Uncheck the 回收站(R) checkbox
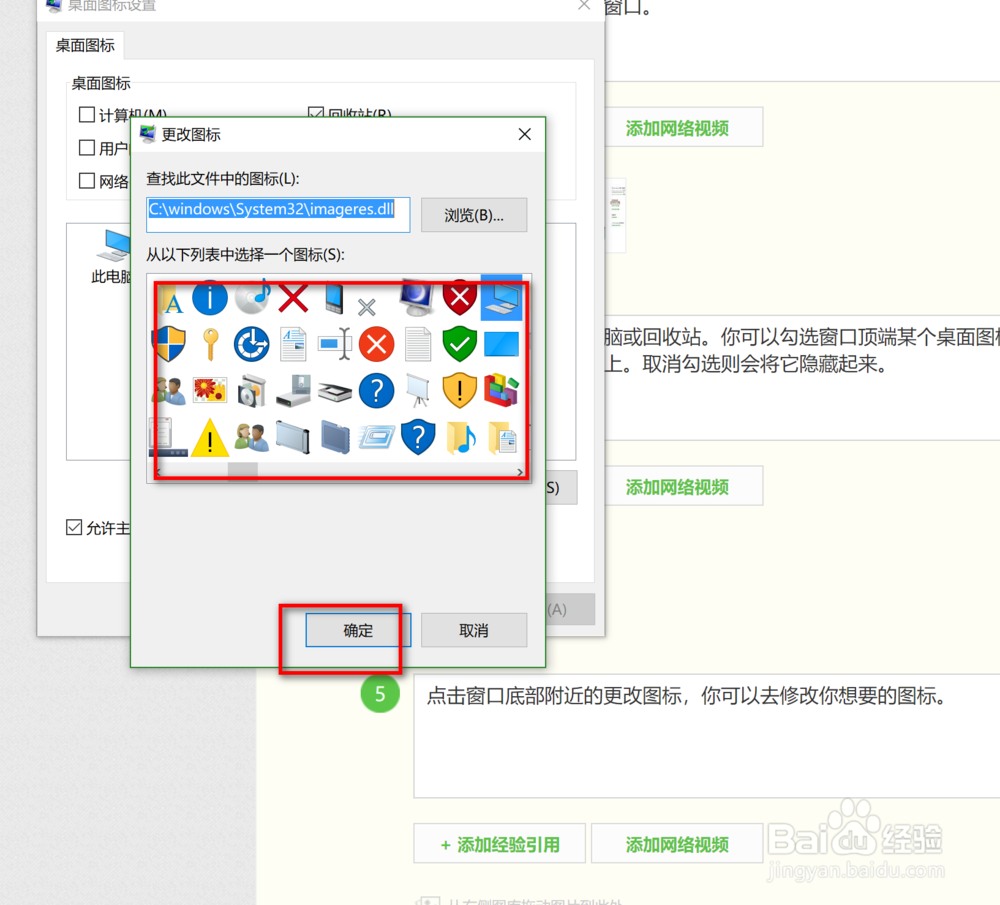The image size is (1000, 905). coord(316,110)
